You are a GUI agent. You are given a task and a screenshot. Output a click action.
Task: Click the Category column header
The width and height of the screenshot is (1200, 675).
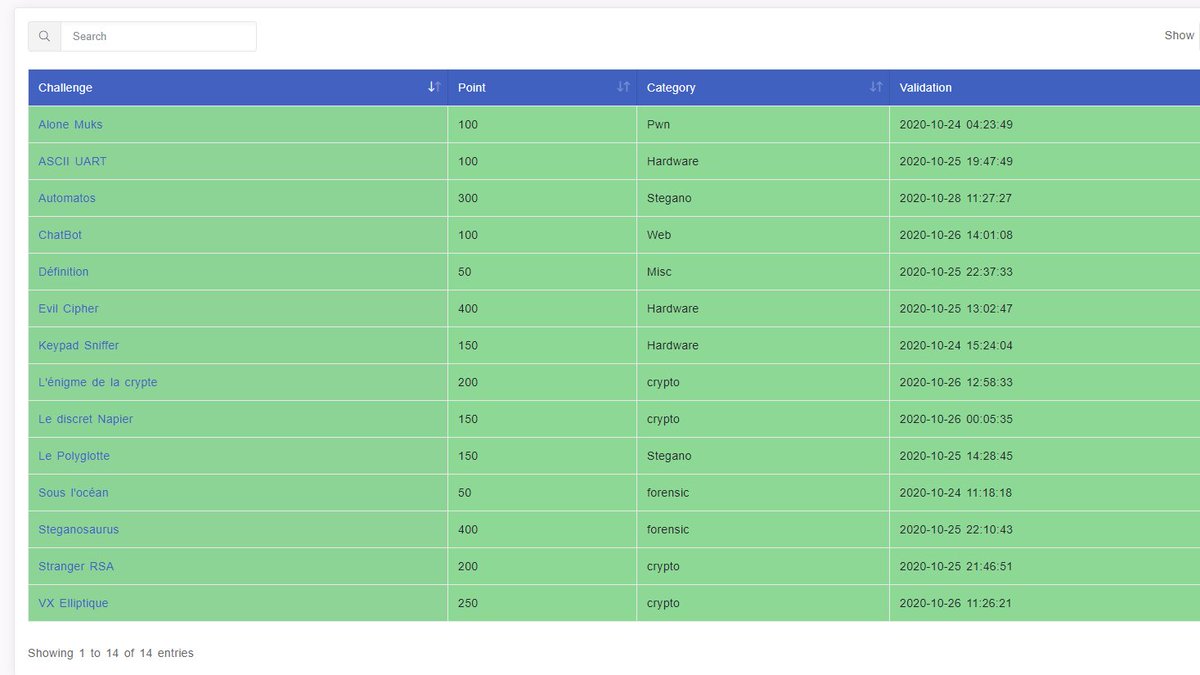(x=763, y=87)
